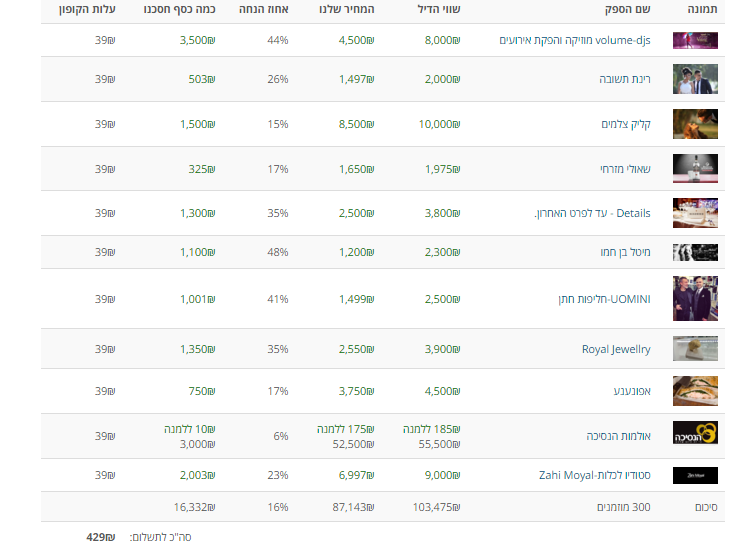Follow the אולמות הנסיכה supplier link
745x546 pixels.
[x=618, y=436]
